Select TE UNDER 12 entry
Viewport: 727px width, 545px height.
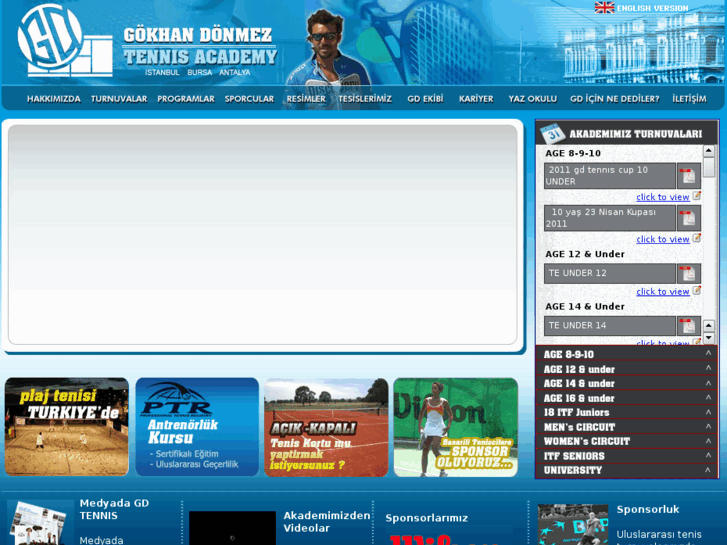[x=610, y=273]
